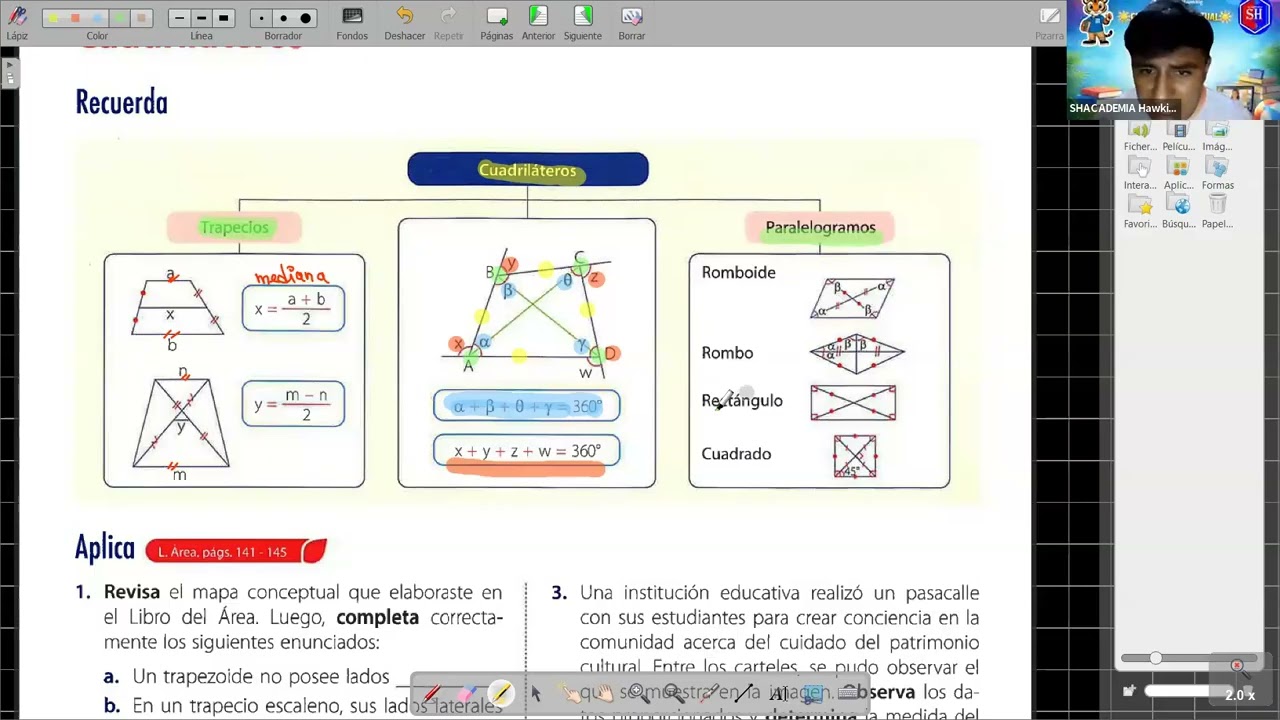Pick the light blue pen color

97,18
